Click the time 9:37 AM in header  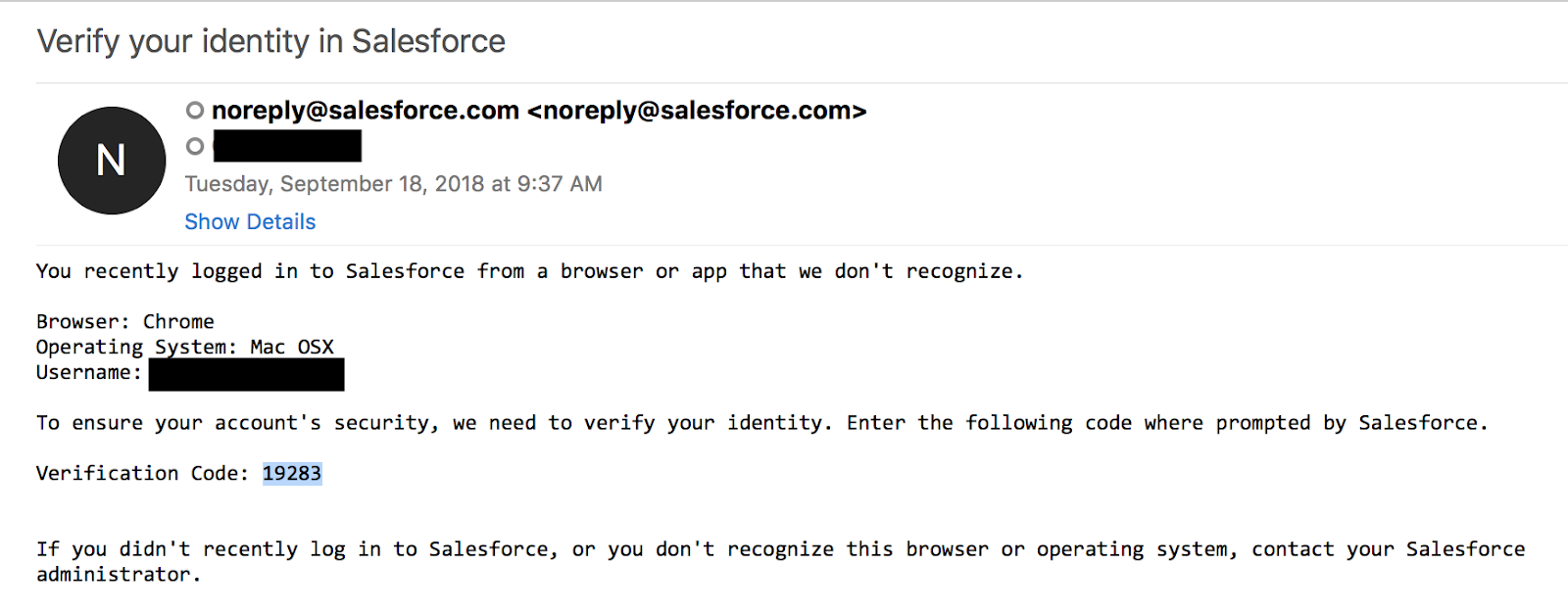click(x=560, y=184)
